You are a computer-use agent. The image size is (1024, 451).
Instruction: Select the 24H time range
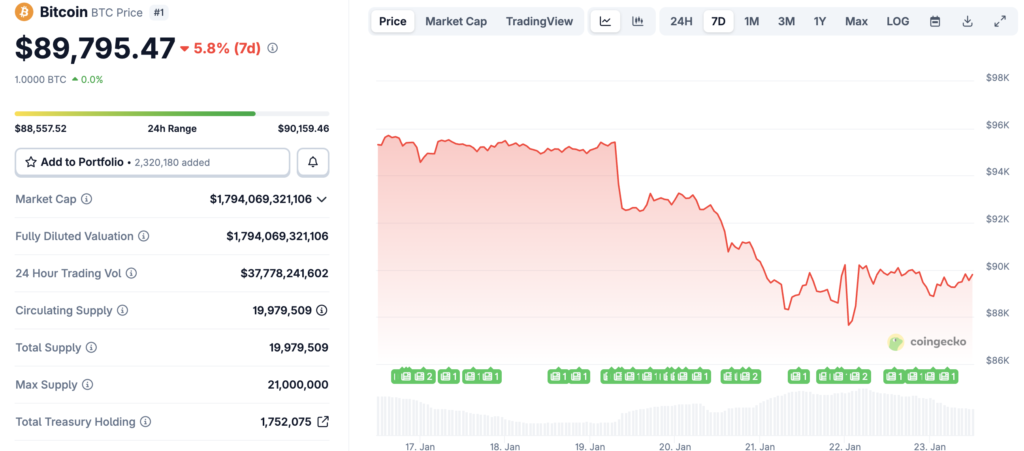681,21
